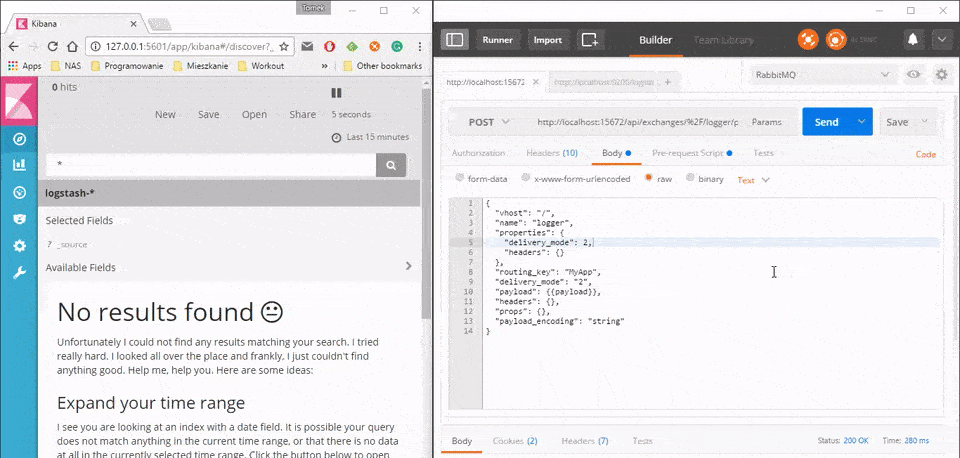This screenshot has height=458, width=960.
Task: Click the Params button
Action: click(x=767, y=122)
